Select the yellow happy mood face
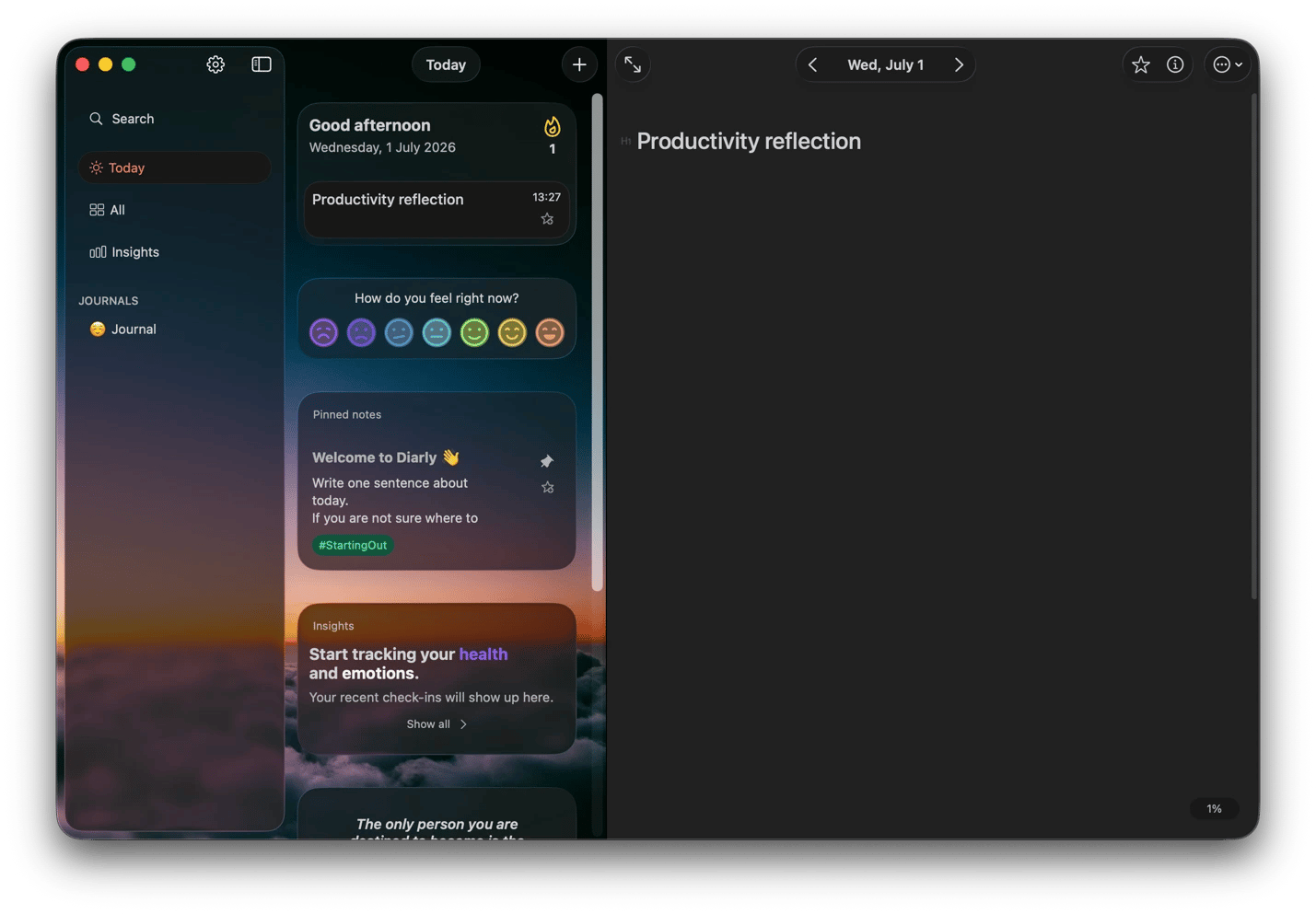 pos(512,332)
